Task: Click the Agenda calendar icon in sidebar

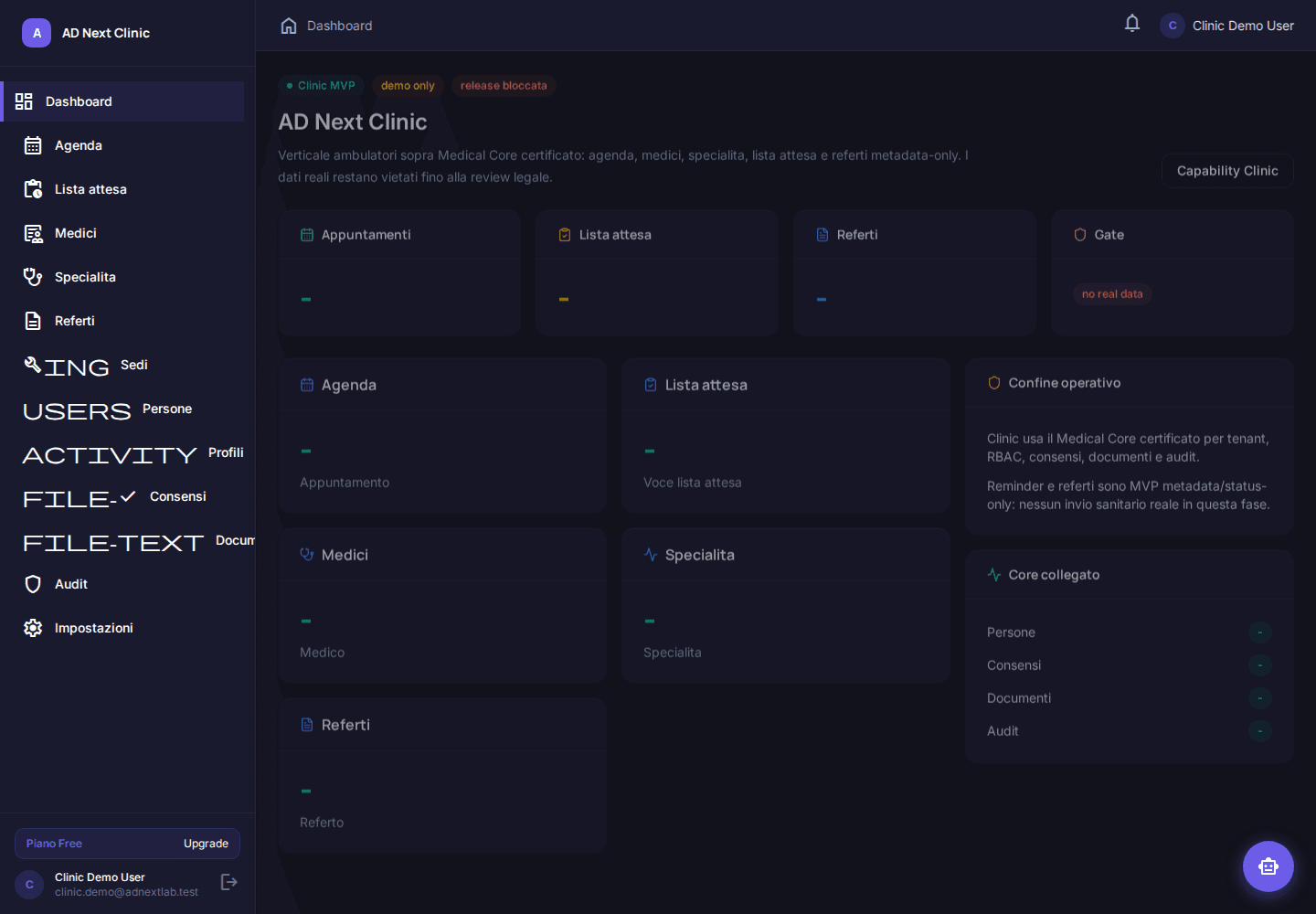Action: tap(33, 145)
